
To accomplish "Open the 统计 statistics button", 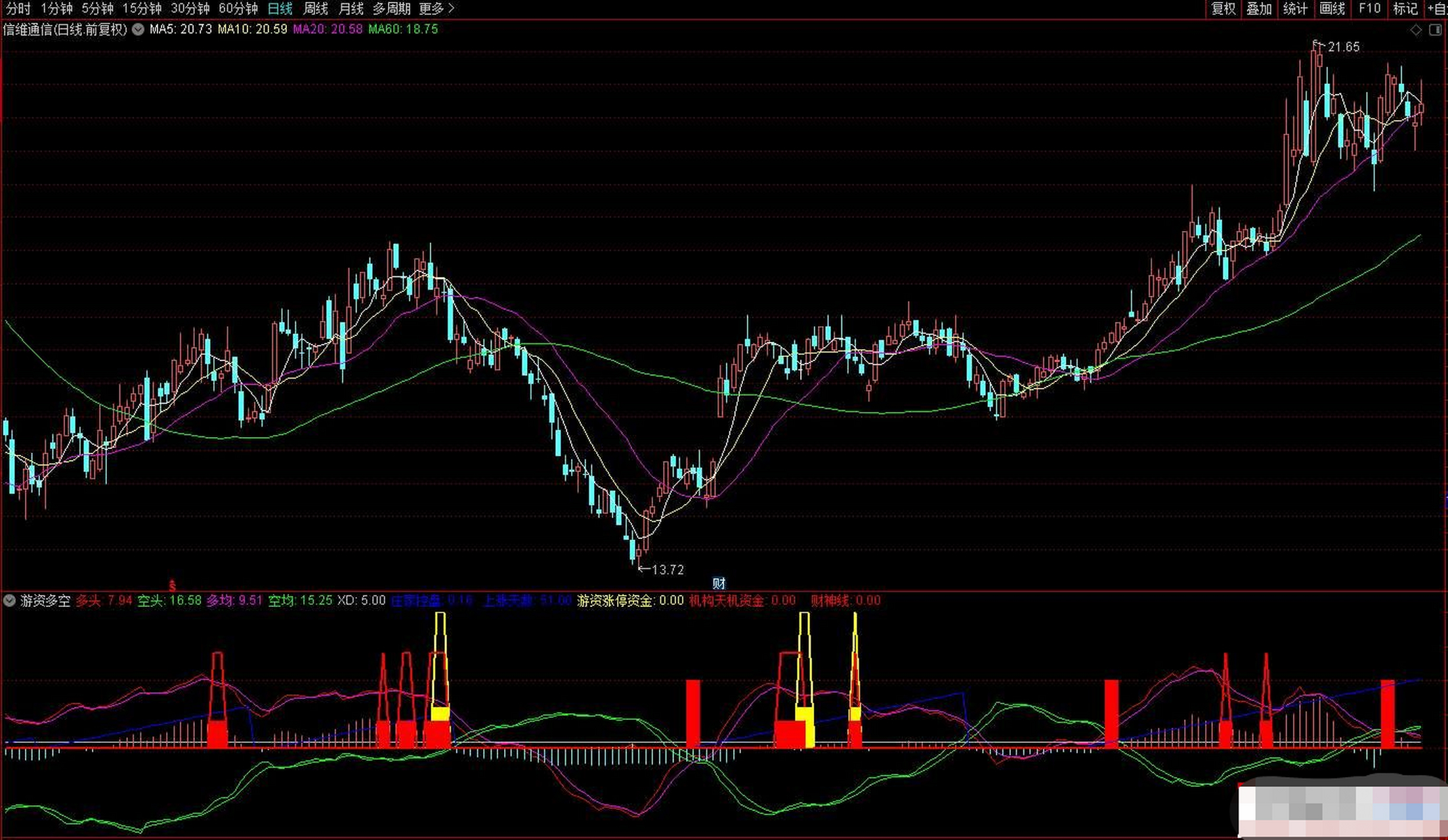I will [x=1296, y=9].
